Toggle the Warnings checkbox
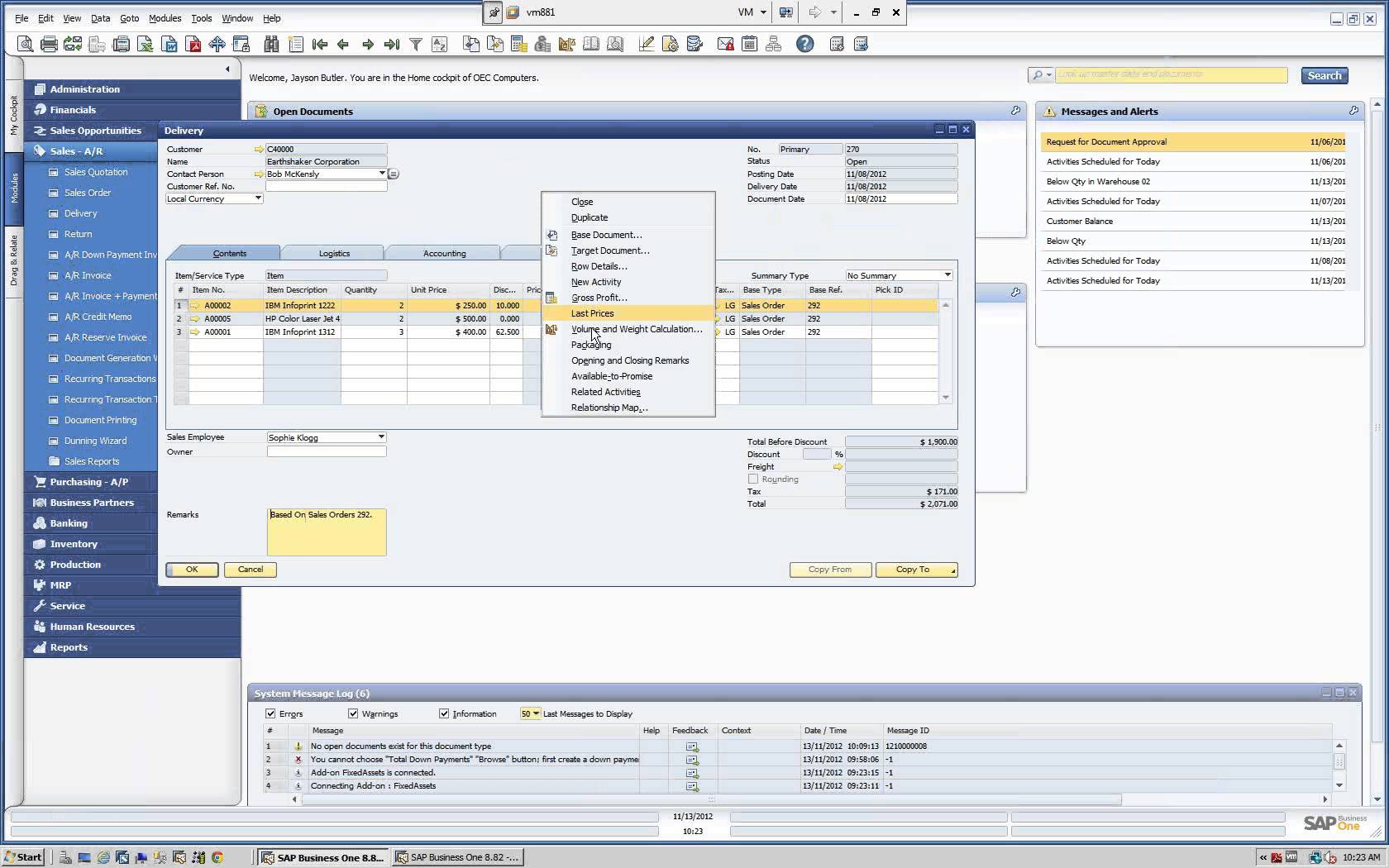The height and width of the screenshot is (868, 1389). click(x=353, y=713)
